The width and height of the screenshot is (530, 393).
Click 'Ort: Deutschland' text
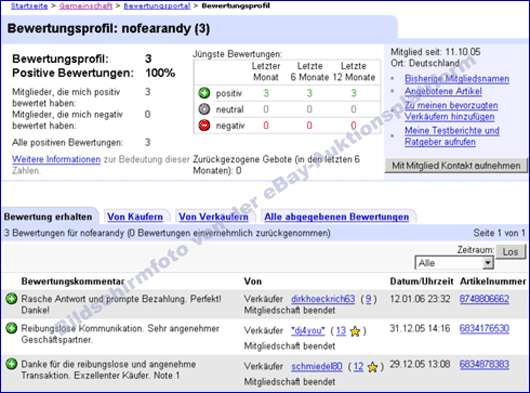425,63
